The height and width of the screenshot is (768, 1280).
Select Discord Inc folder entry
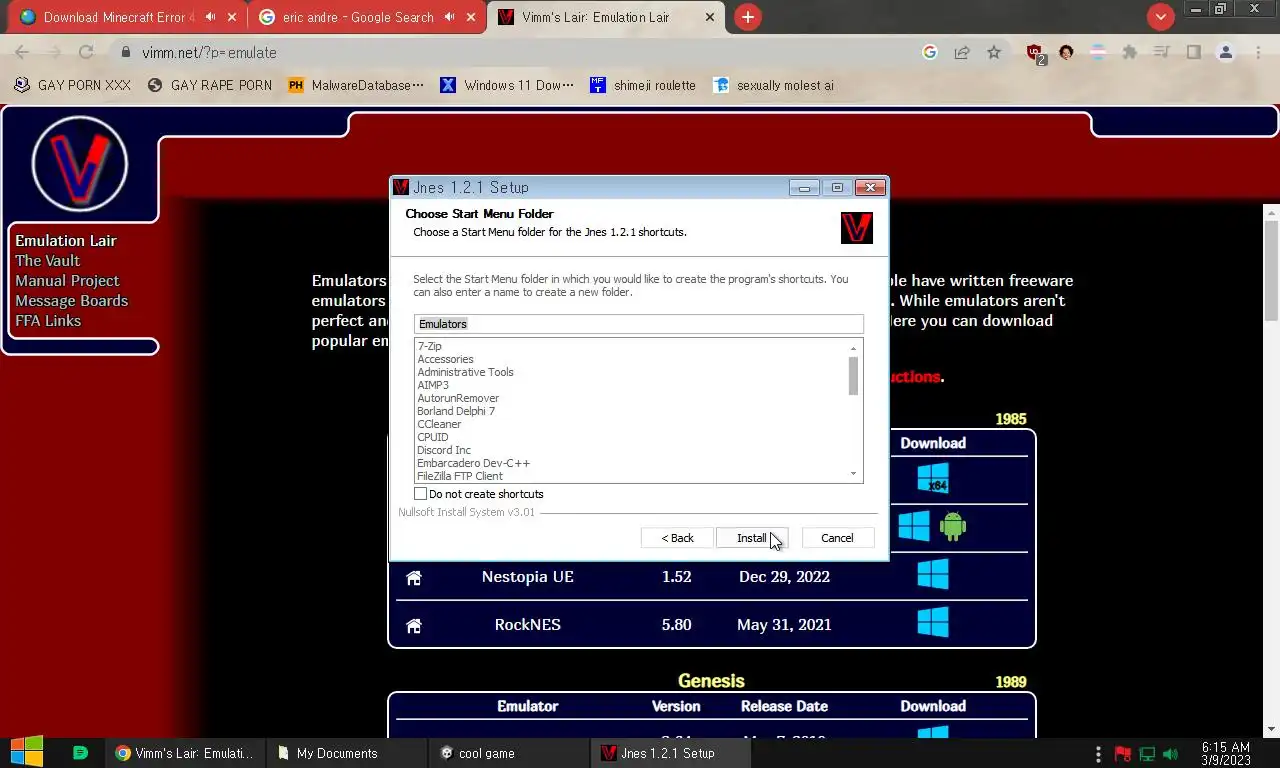click(x=444, y=450)
